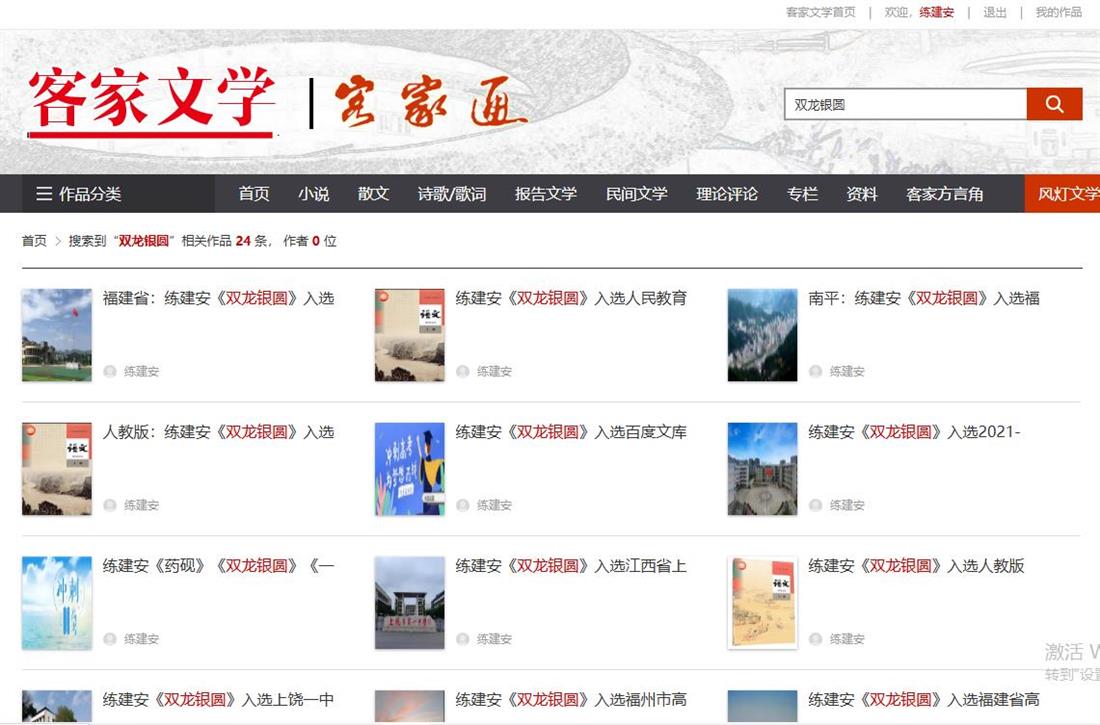Click the author avatar icon under 《双龙银圆》入选人教版 article
The width and height of the screenshot is (1100, 725).
pyautogui.click(x=816, y=639)
